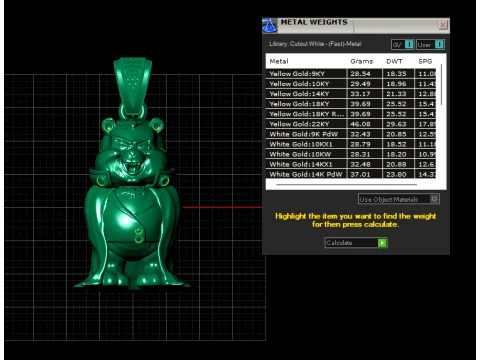Click the SPG column header
Viewport: 480px width, 360px height.
425,61
